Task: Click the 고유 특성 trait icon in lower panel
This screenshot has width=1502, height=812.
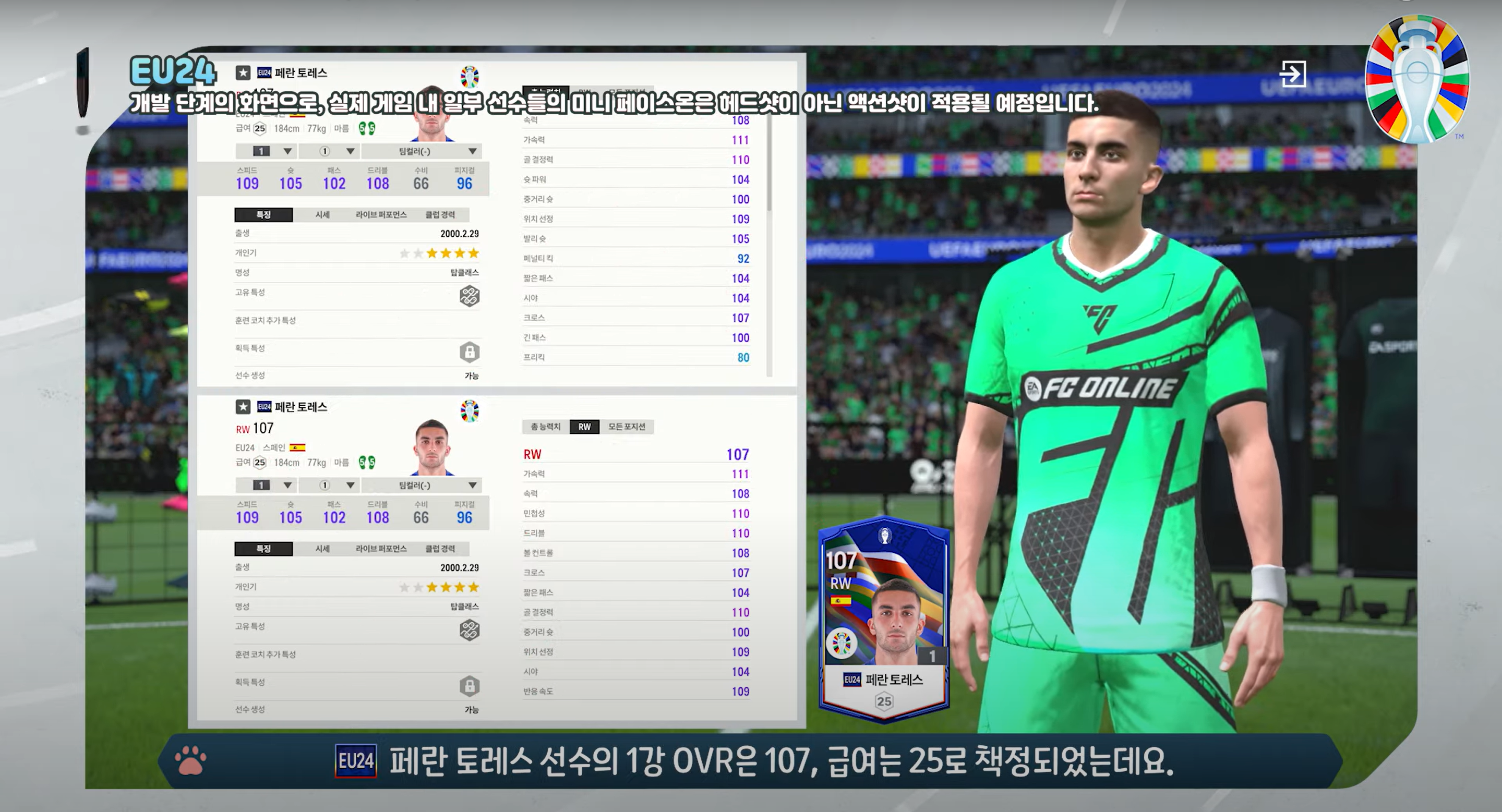Action: pyautogui.click(x=470, y=630)
